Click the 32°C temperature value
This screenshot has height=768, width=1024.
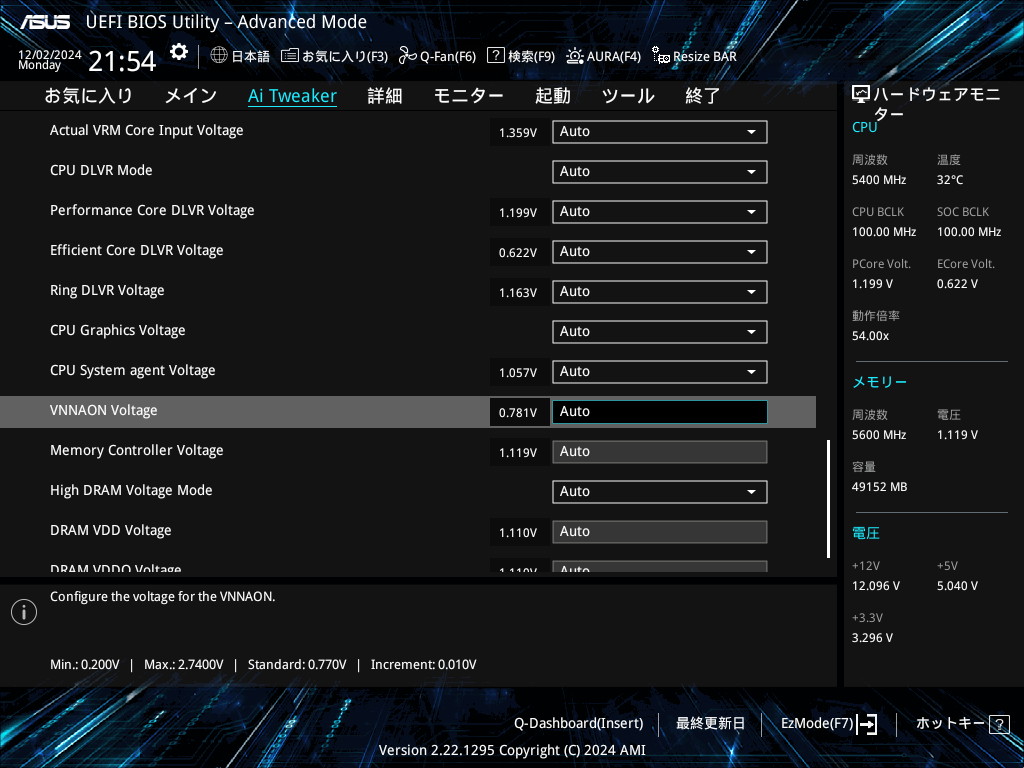click(x=950, y=180)
